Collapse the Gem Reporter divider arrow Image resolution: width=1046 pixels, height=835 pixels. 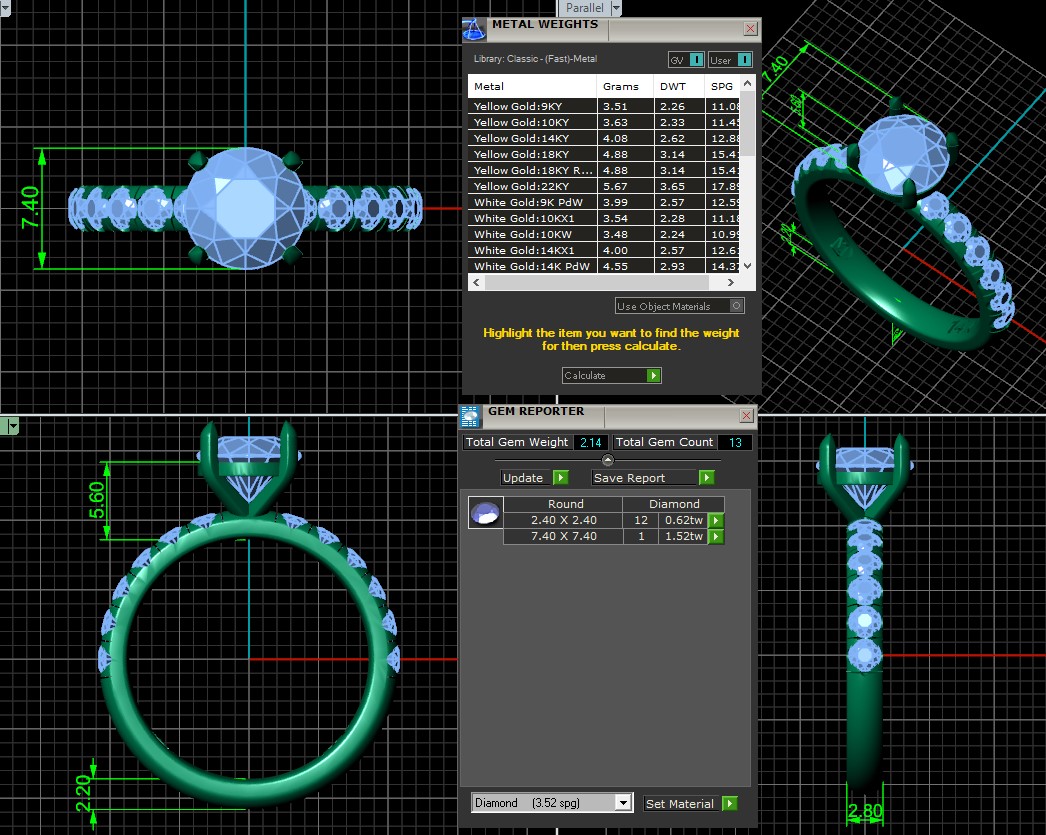607,460
